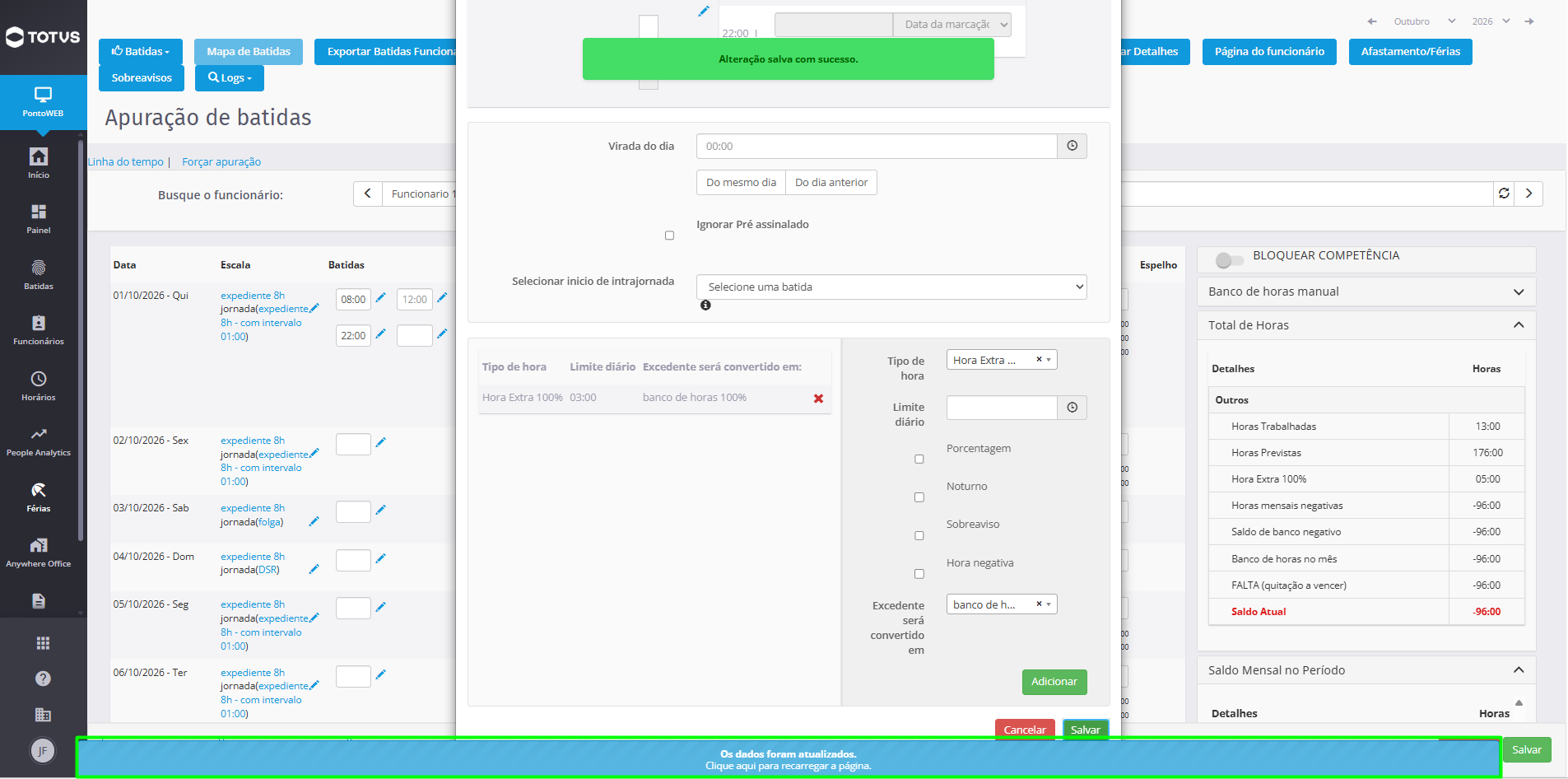Screen dimensions: 1568x779
Task: Open Mapa de Batidas
Action: [x=249, y=51]
